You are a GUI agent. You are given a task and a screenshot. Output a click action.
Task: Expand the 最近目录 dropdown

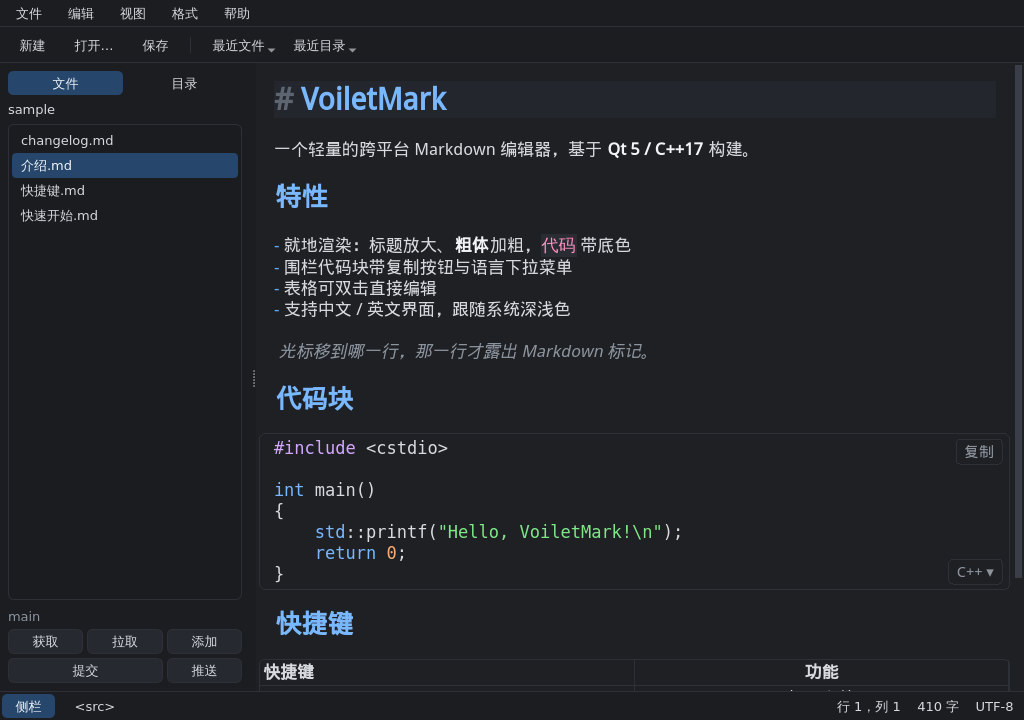click(x=325, y=46)
